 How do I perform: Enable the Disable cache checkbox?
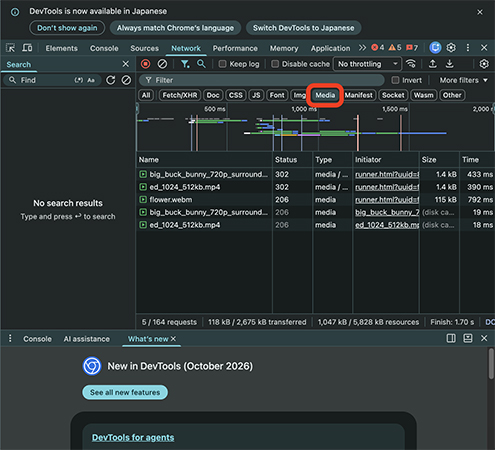pyautogui.click(x=275, y=64)
